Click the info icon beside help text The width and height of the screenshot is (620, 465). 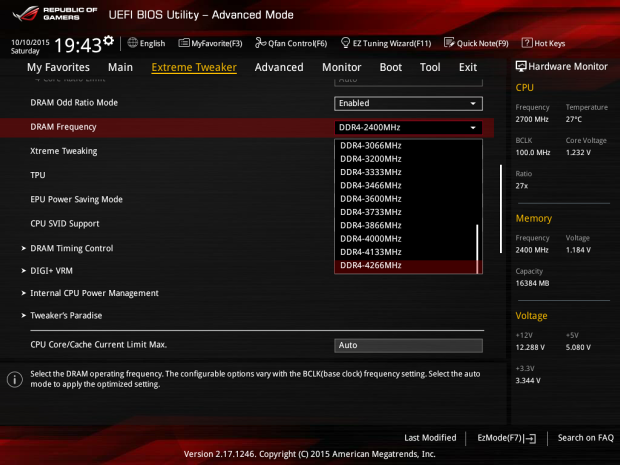coord(15,380)
